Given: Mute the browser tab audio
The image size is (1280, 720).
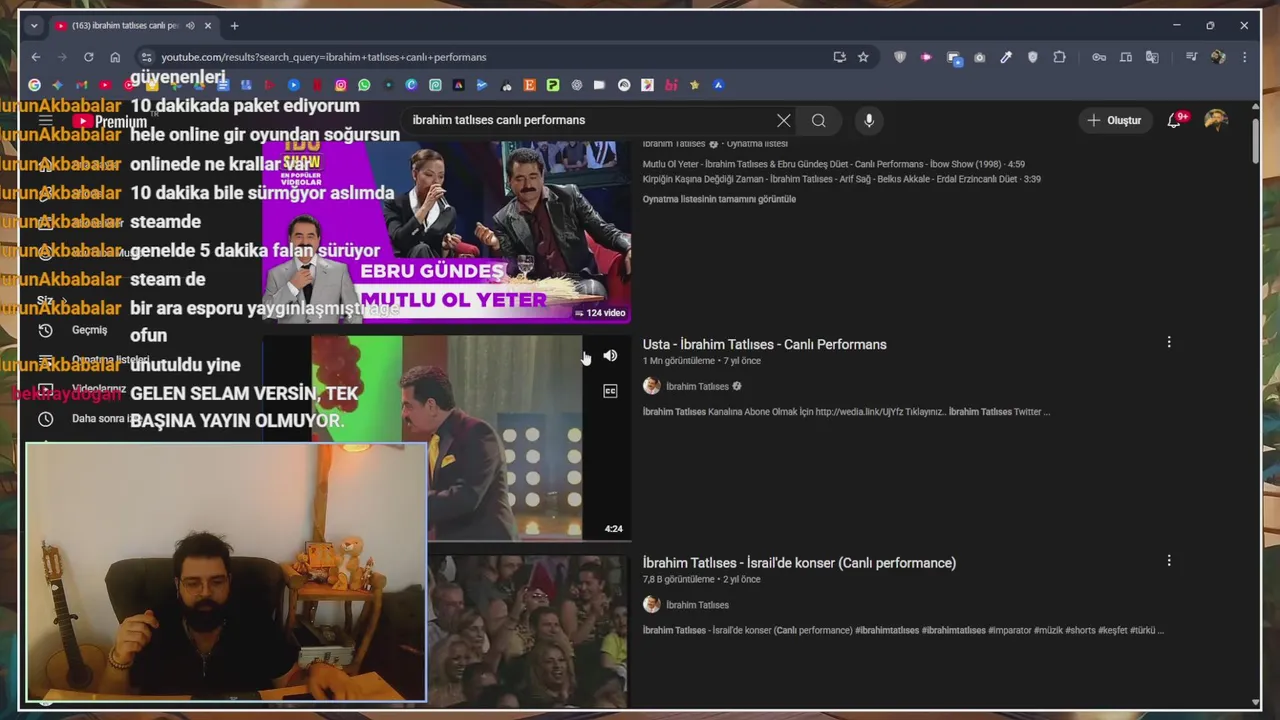Looking at the screenshot, I should click(x=190, y=25).
